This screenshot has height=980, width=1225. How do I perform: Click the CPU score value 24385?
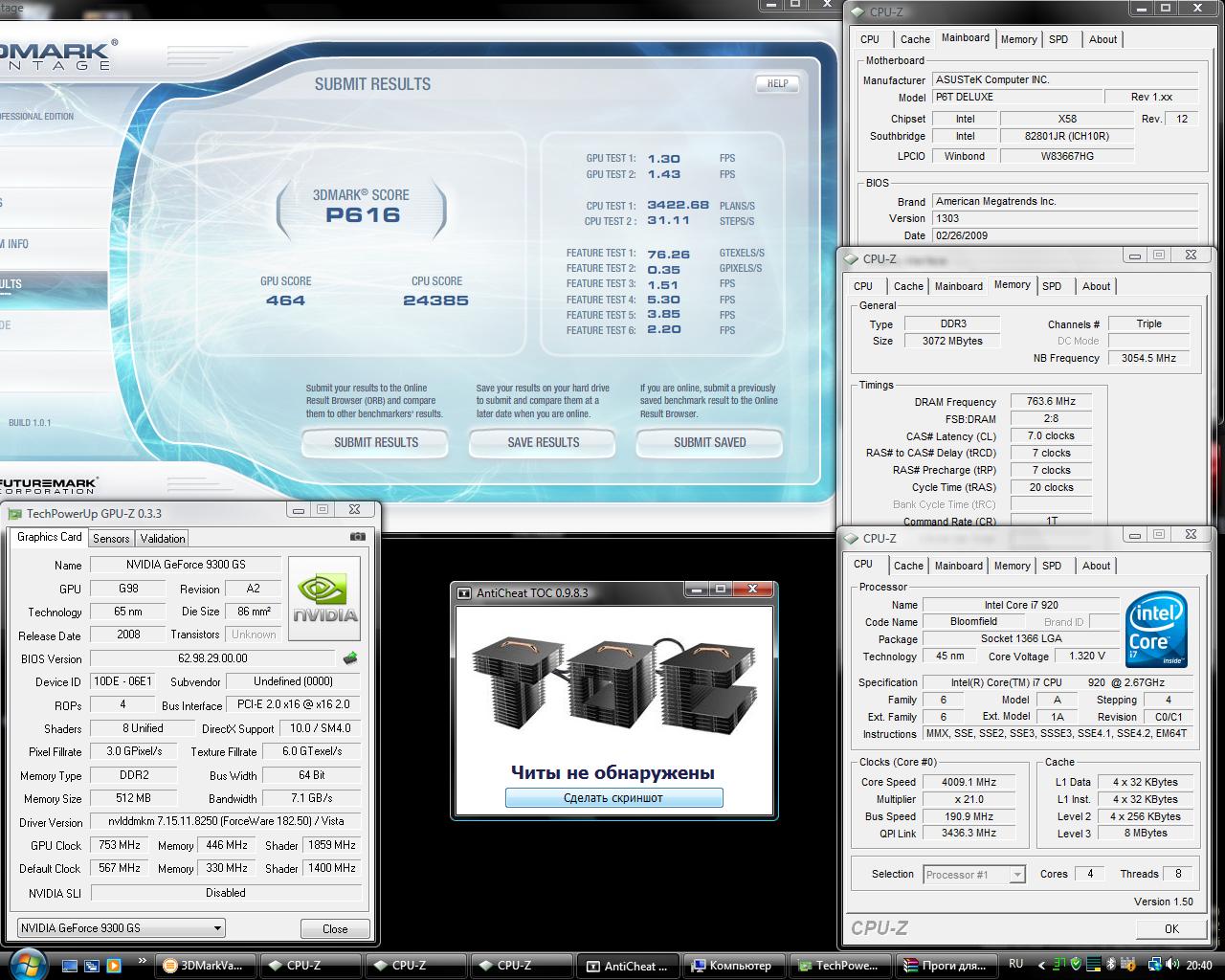(435, 301)
